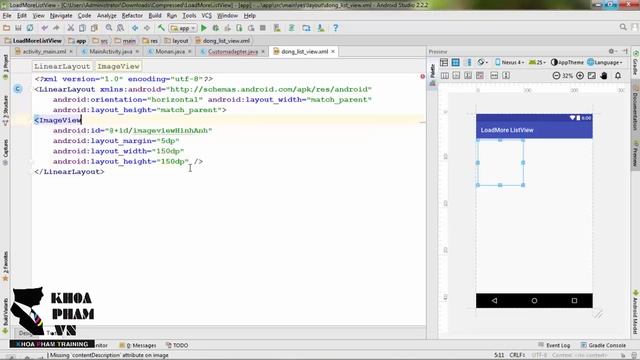
Task: Click the Save All toolbar icon
Action: tap(18, 28)
